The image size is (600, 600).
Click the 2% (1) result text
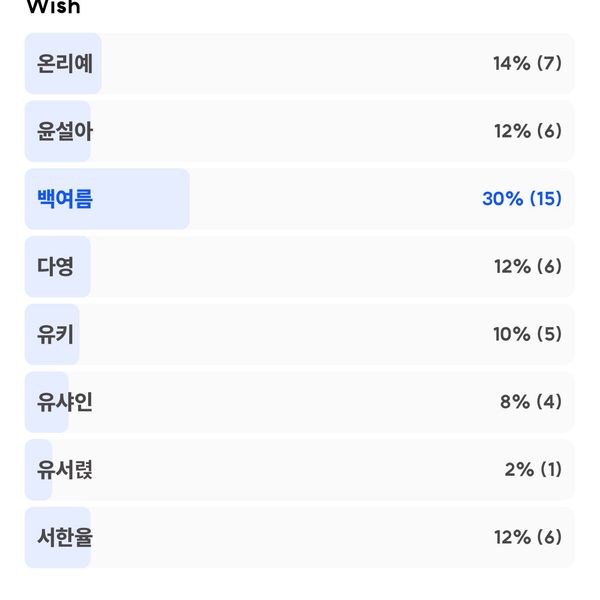(x=533, y=470)
